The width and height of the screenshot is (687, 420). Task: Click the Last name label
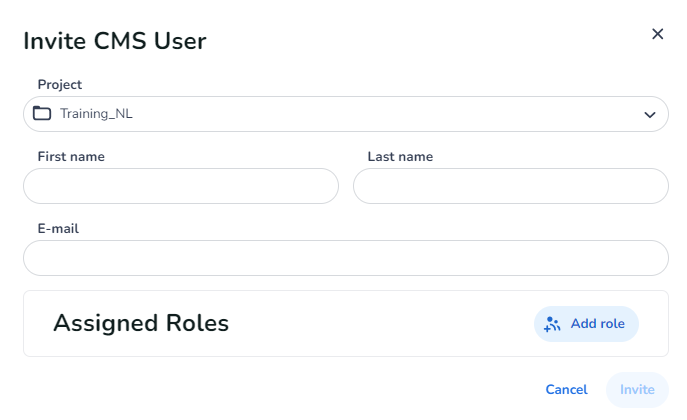point(400,157)
